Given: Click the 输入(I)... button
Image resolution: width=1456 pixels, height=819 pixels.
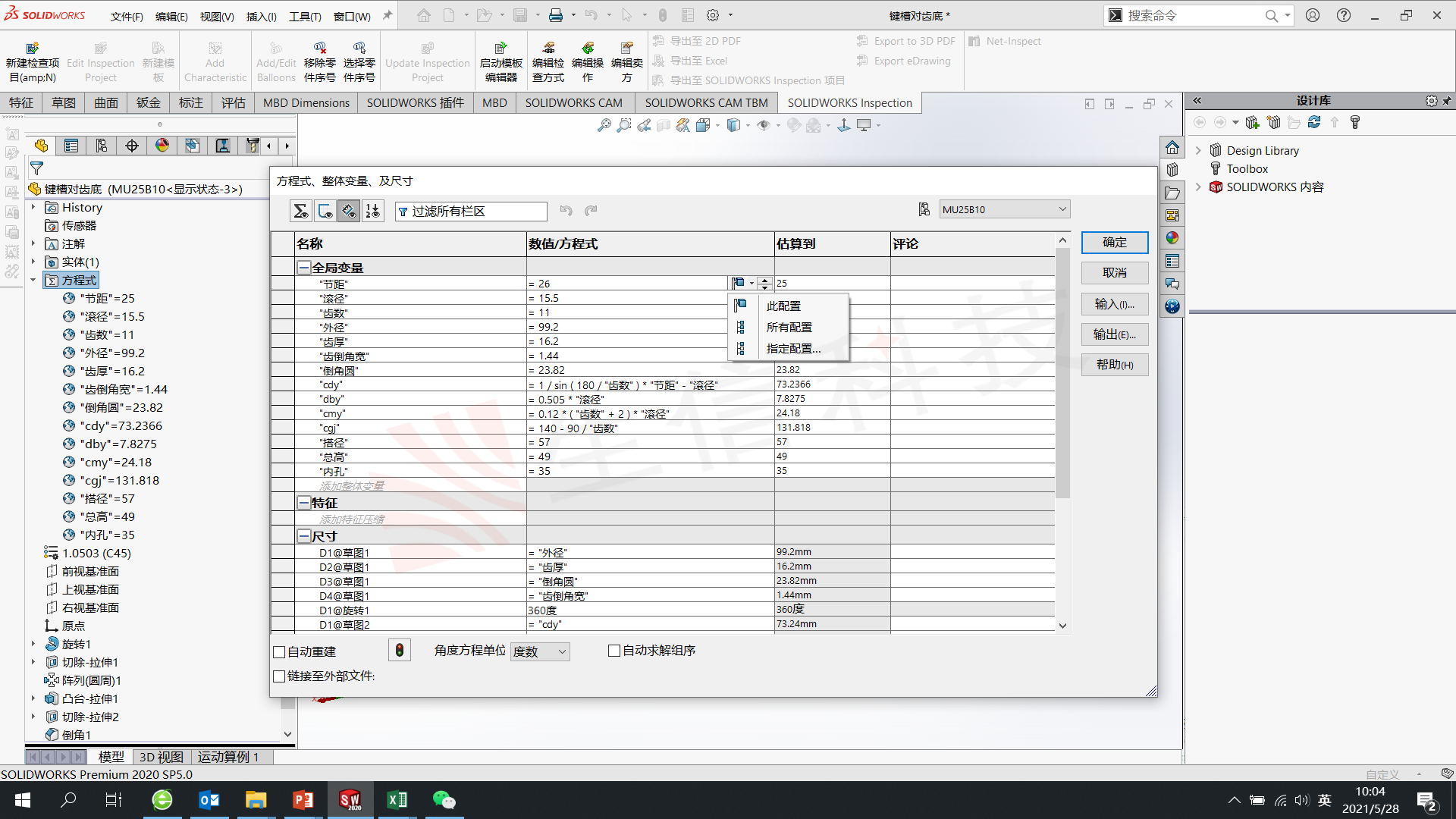Looking at the screenshot, I should 1115,304.
